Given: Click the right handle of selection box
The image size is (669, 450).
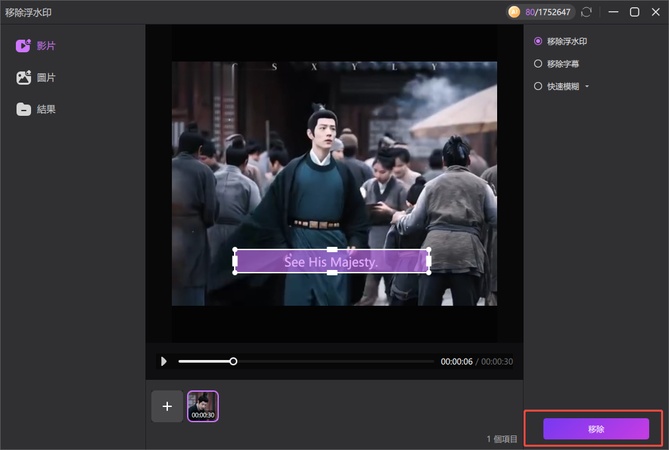Looking at the screenshot, I should pyautogui.click(x=430, y=262).
